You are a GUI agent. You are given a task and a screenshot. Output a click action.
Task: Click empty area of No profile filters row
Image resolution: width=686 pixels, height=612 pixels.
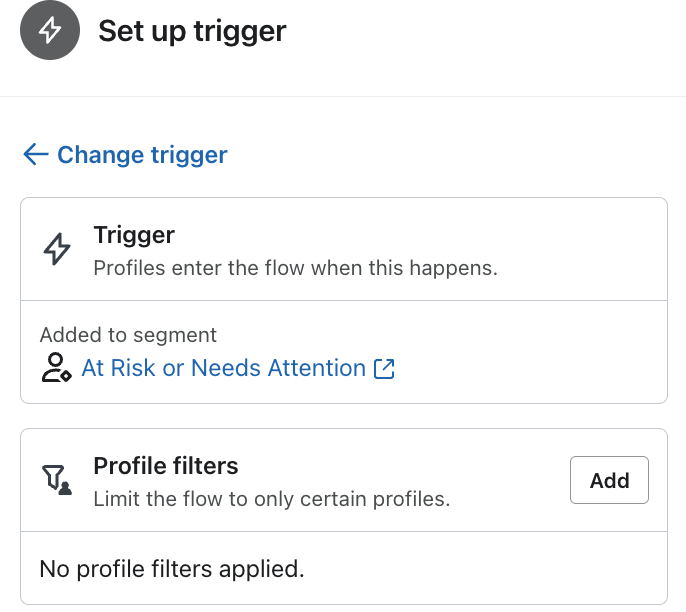coord(480,570)
